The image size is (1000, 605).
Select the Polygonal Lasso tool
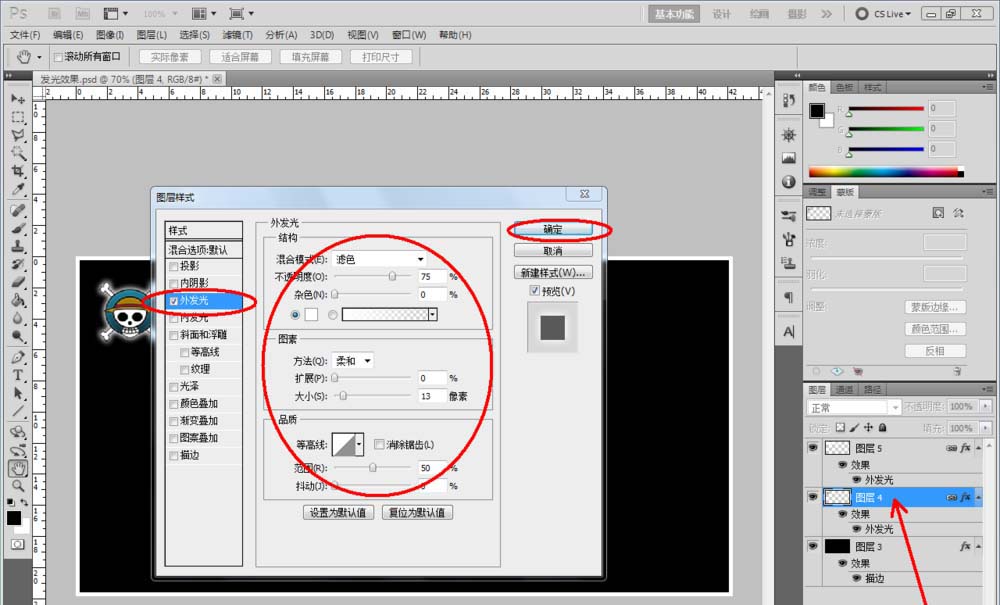tap(18, 135)
